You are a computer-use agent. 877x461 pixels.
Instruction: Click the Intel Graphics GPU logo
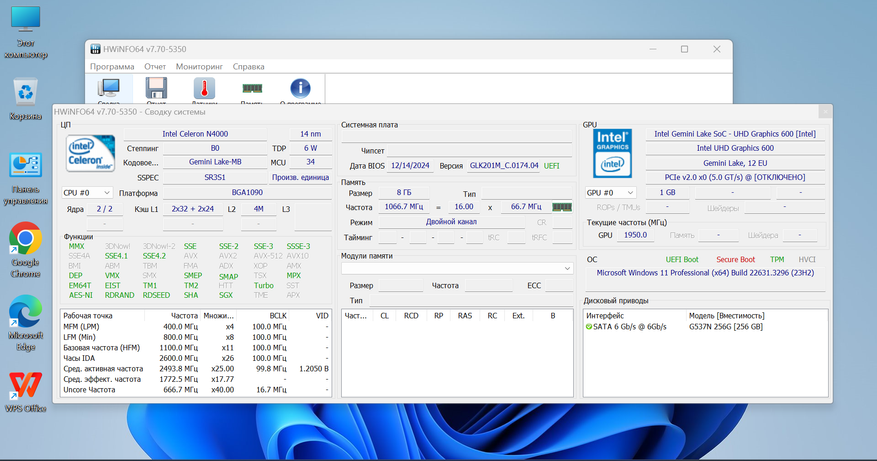click(612, 153)
